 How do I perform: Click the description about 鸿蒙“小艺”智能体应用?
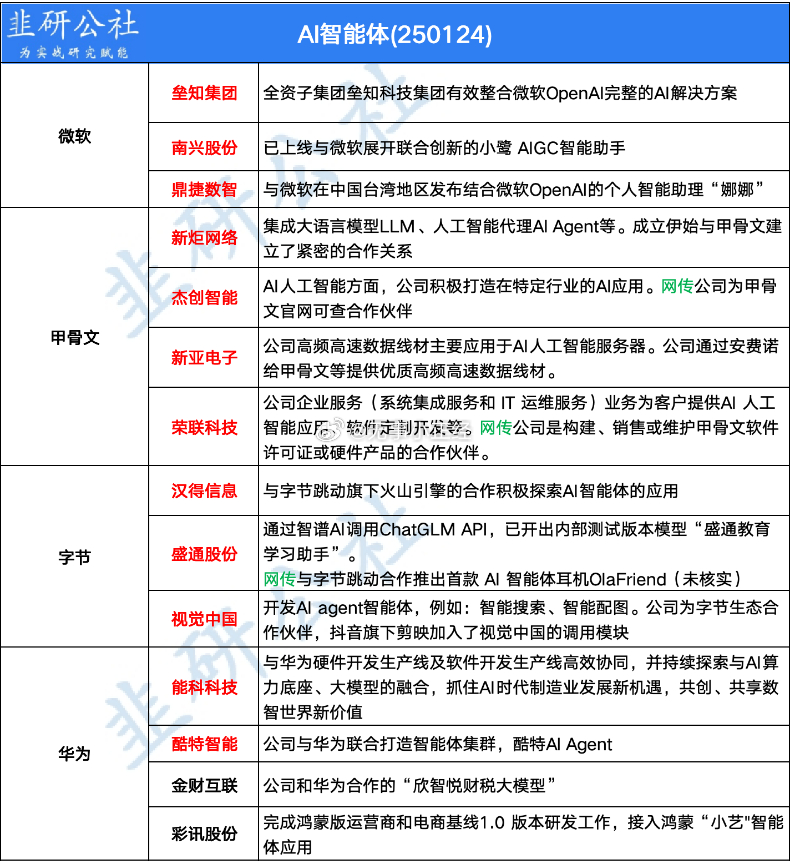(x=523, y=834)
